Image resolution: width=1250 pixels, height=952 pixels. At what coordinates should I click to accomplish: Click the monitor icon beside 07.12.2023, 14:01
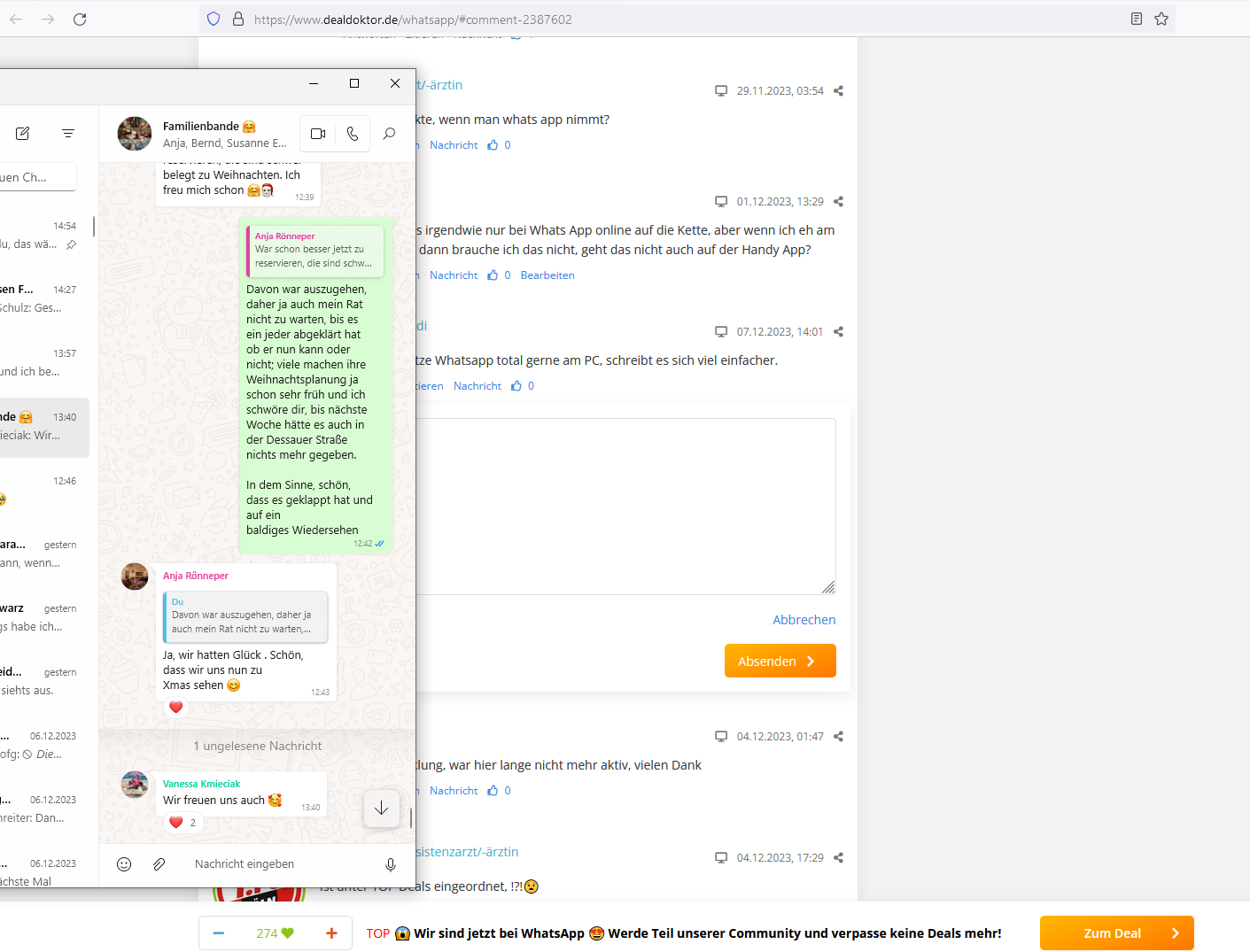721,331
